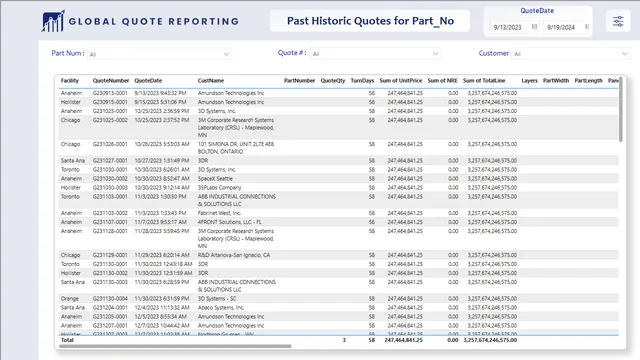Viewport: 640px width, 360px height.
Task: Select quote number G231129-0001
Action: [110, 255]
